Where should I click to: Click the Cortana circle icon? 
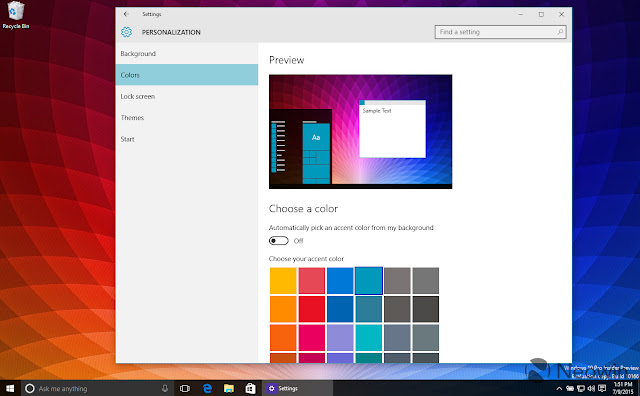tap(30, 388)
